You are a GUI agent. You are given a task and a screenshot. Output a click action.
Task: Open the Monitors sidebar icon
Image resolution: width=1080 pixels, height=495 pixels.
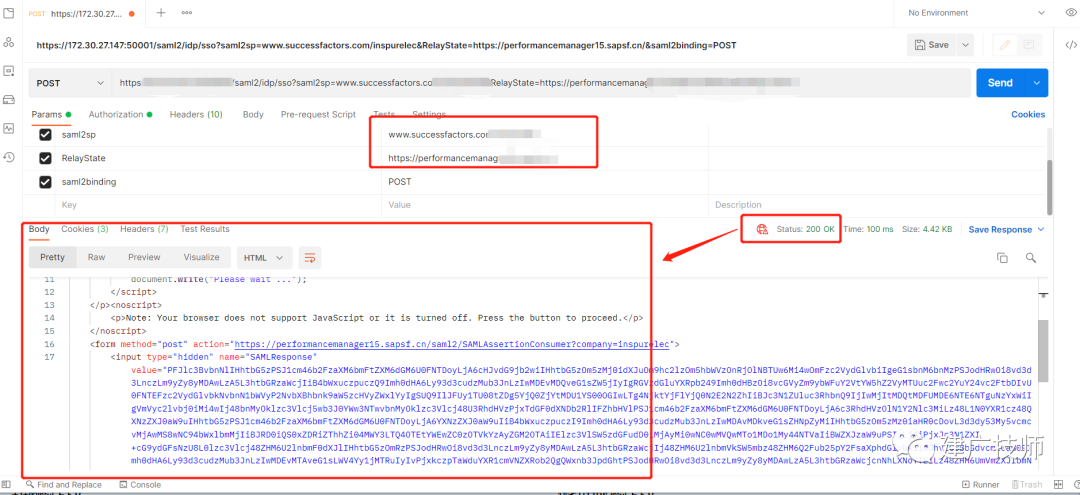click(x=9, y=128)
